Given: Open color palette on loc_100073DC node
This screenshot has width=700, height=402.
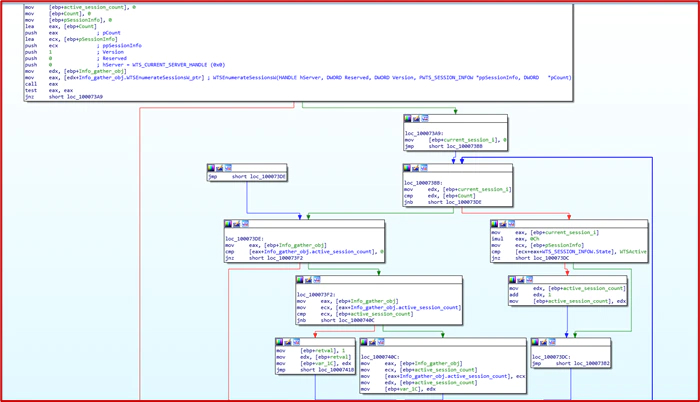Looking at the screenshot, I should click(x=535, y=342).
